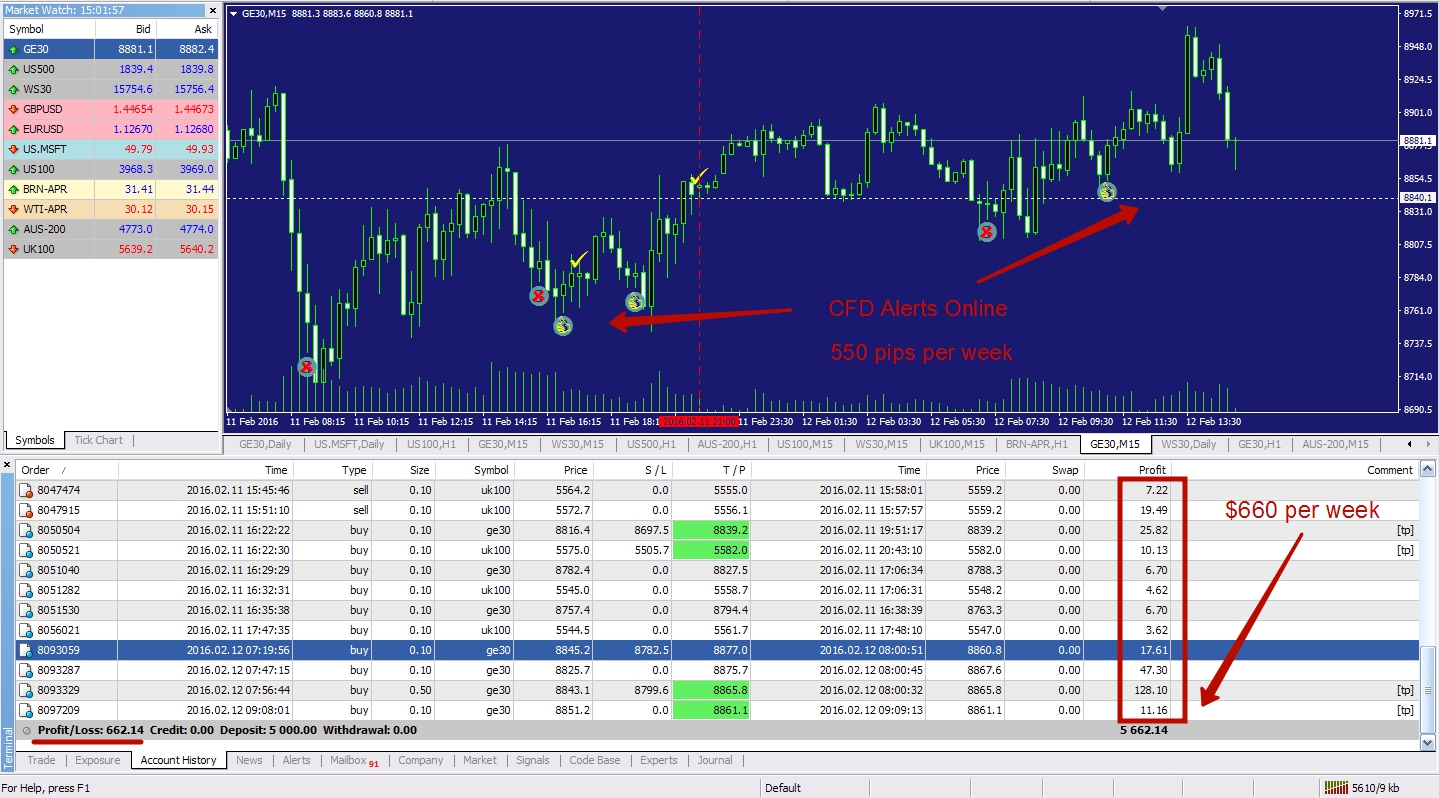This screenshot has height=798, width=1439.
Task: Switch to the Tick Chart tab
Action: point(98,440)
